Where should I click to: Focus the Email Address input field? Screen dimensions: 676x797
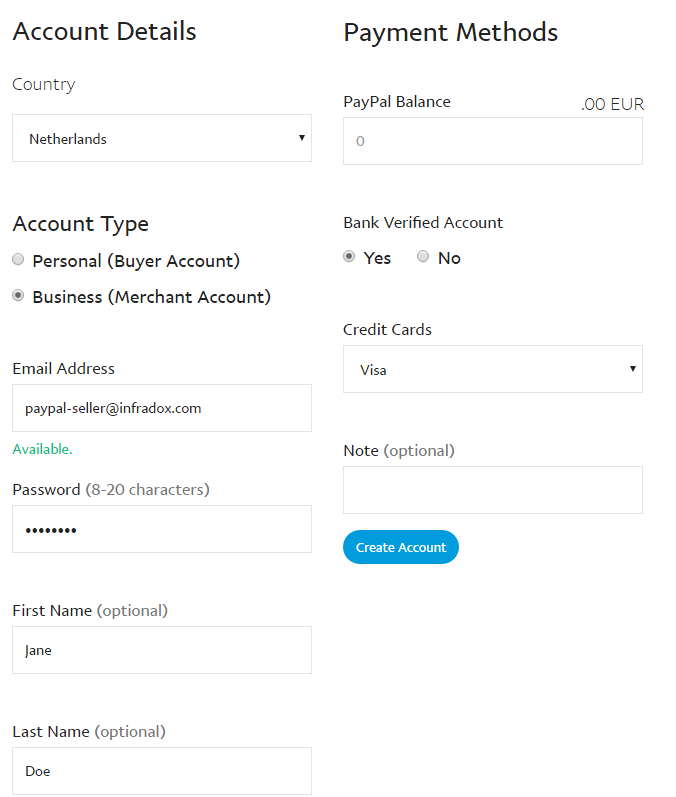point(162,408)
